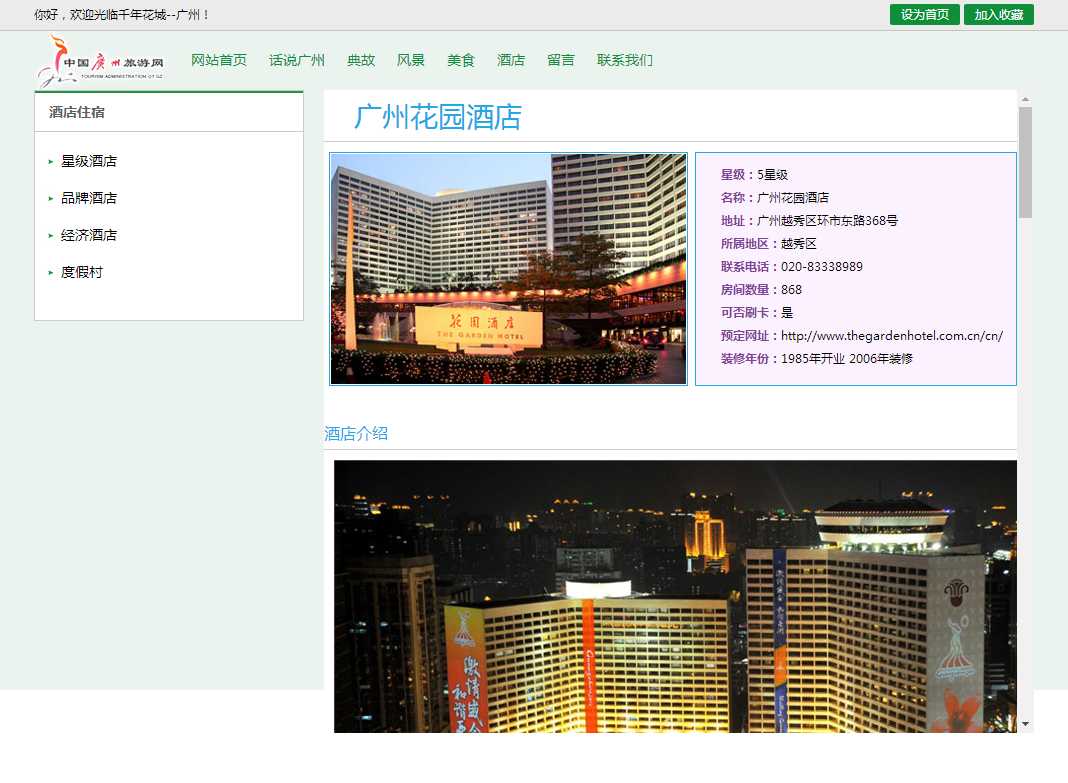The width and height of the screenshot is (1068, 783).
Task: Click the vertical scrollbar thumb
Action: click(1025, 162)
